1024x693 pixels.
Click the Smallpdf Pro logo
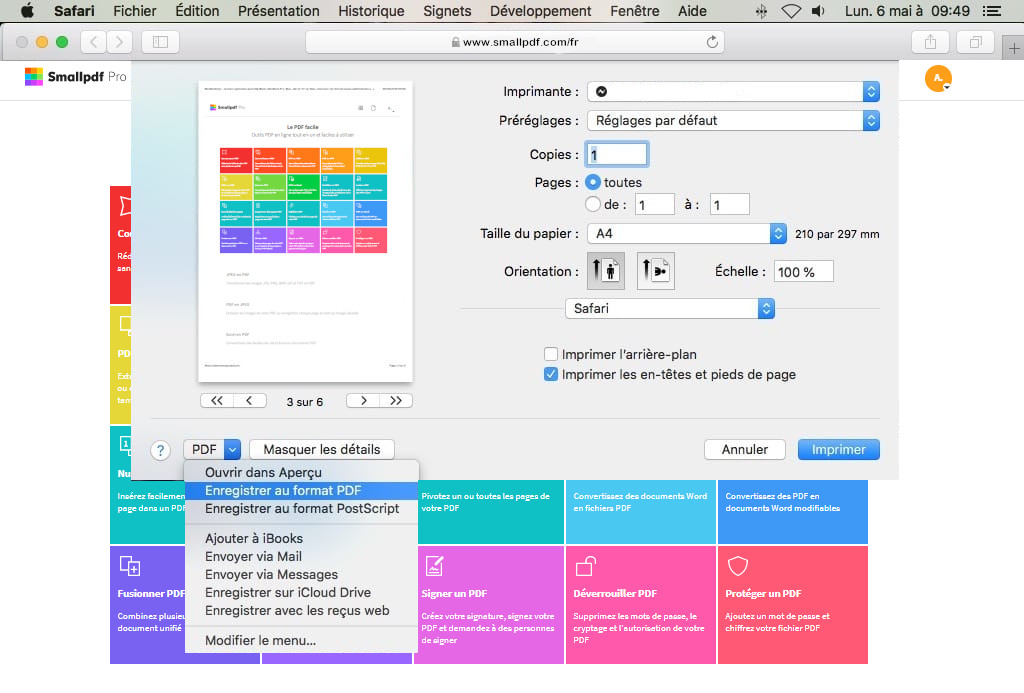coord(75,76)
